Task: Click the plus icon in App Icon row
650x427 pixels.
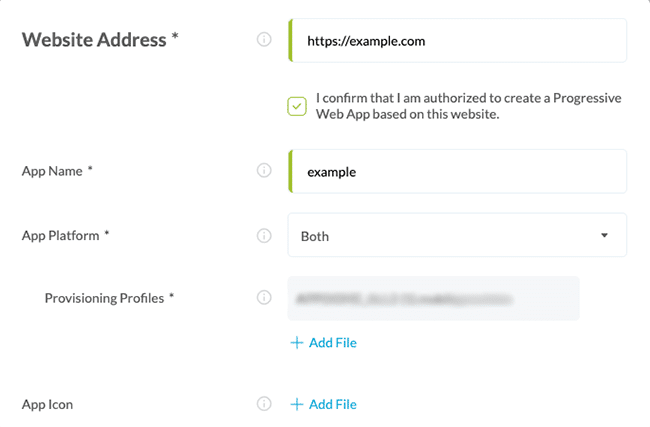Action: coord(296,404)
